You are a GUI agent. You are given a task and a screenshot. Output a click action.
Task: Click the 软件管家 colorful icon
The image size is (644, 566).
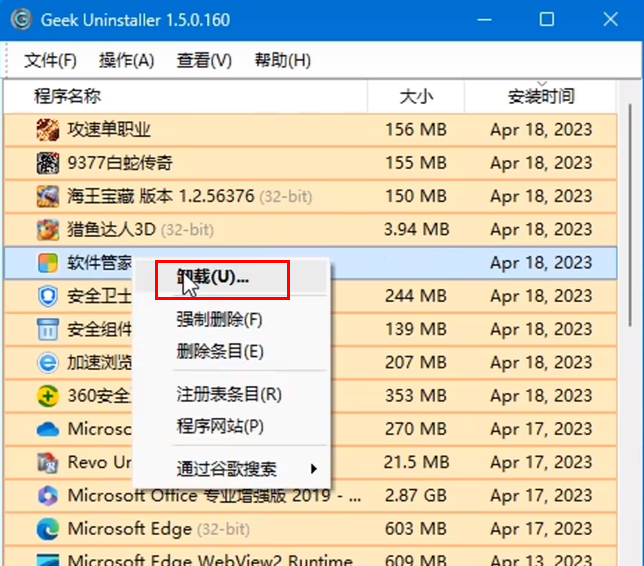(48, 262)
